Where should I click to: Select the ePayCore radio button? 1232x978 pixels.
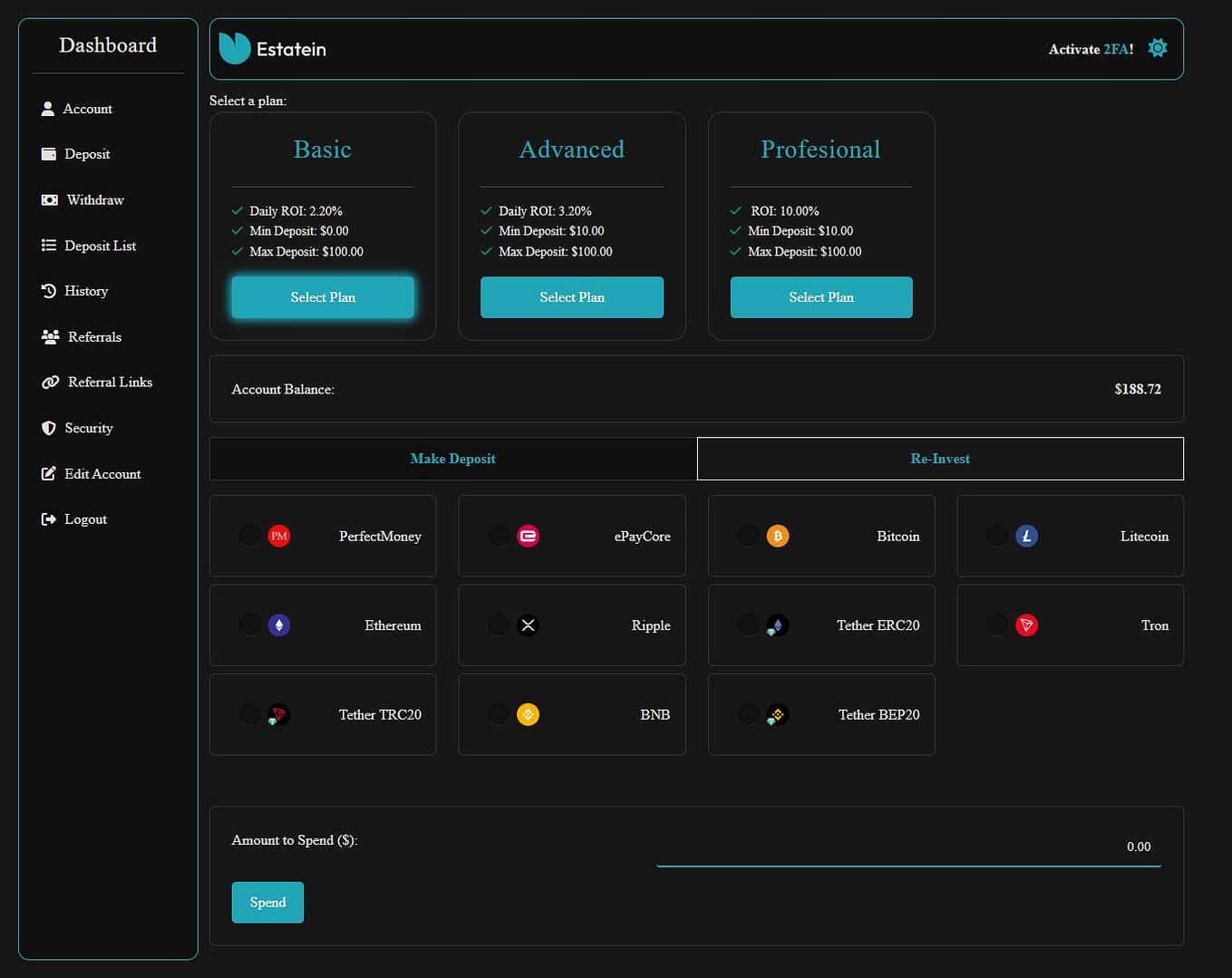coord(499,536)
